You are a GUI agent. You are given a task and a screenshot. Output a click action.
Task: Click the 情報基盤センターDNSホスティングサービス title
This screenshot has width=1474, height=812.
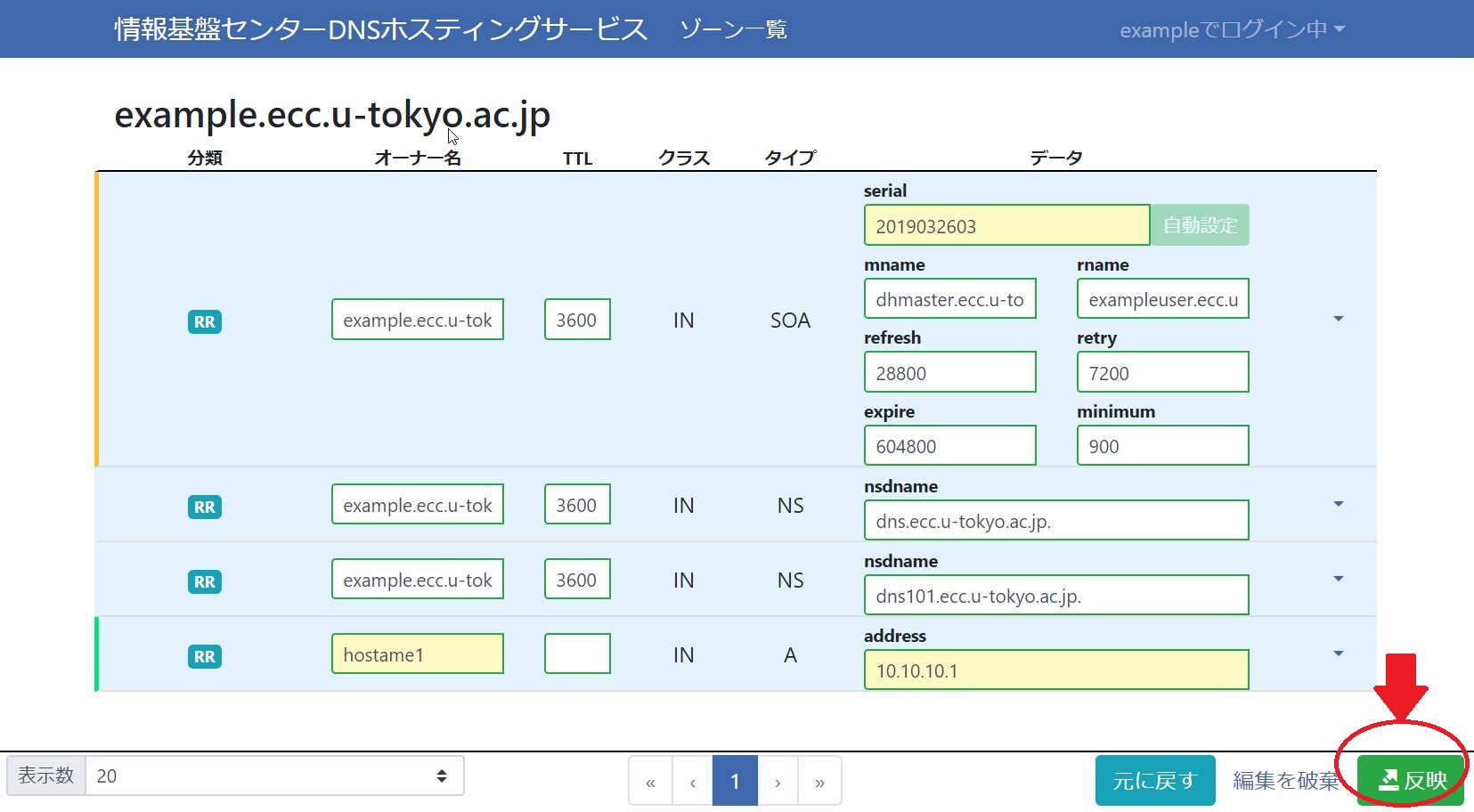pos(380,29)
